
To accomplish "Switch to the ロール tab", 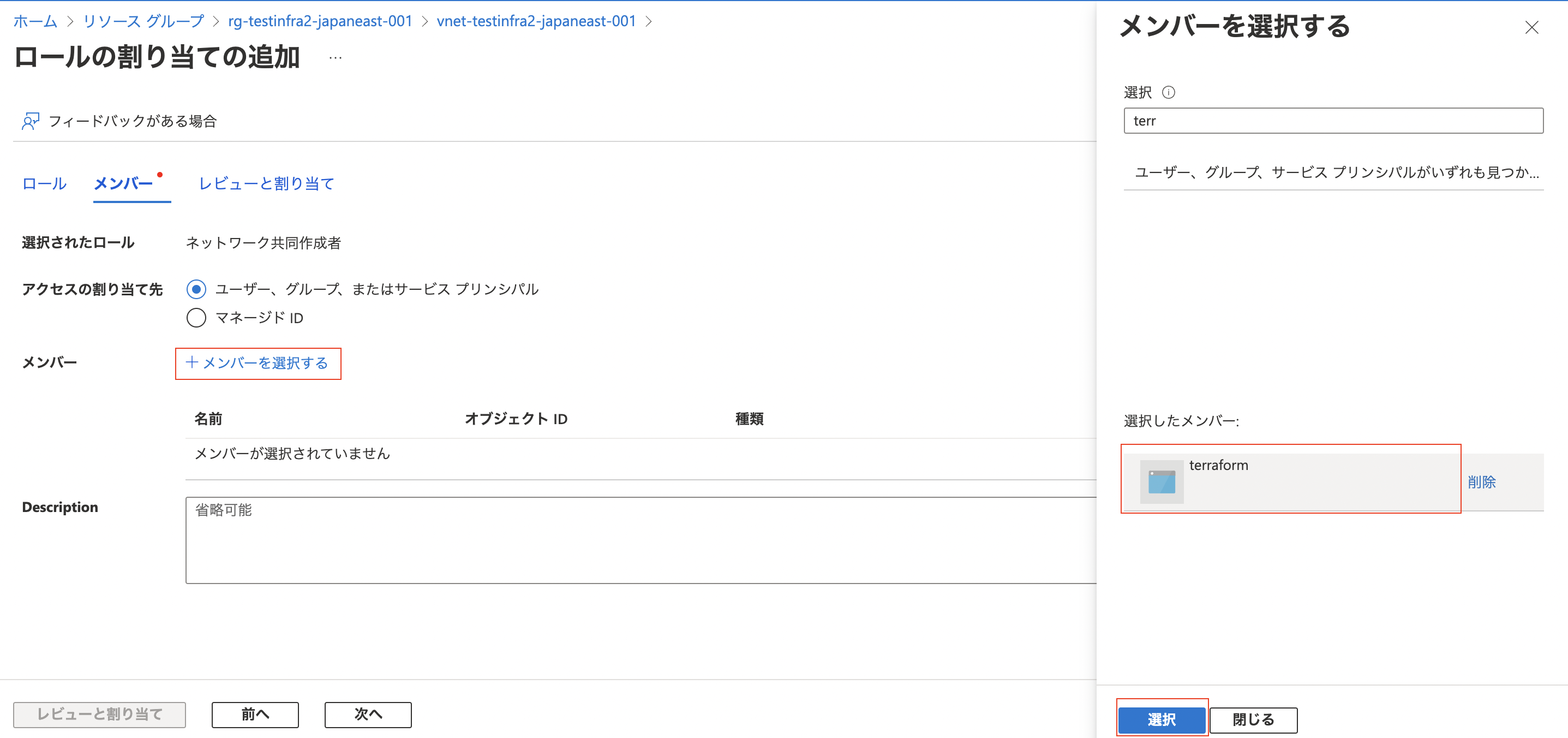I will [x=43, y=183].
